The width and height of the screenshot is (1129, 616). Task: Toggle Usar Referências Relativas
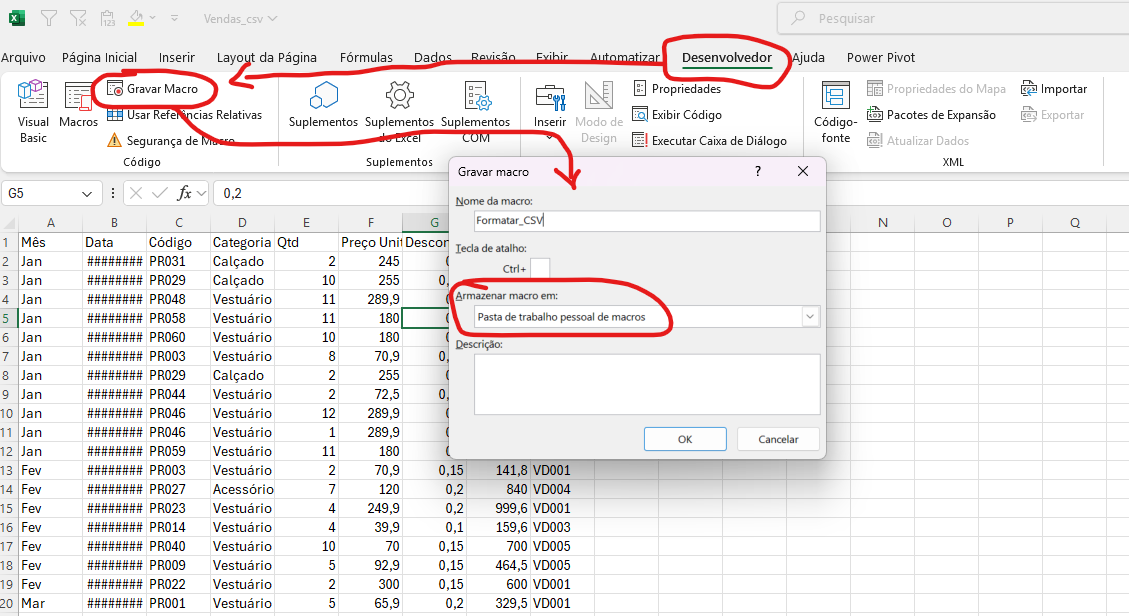[184, 115]
